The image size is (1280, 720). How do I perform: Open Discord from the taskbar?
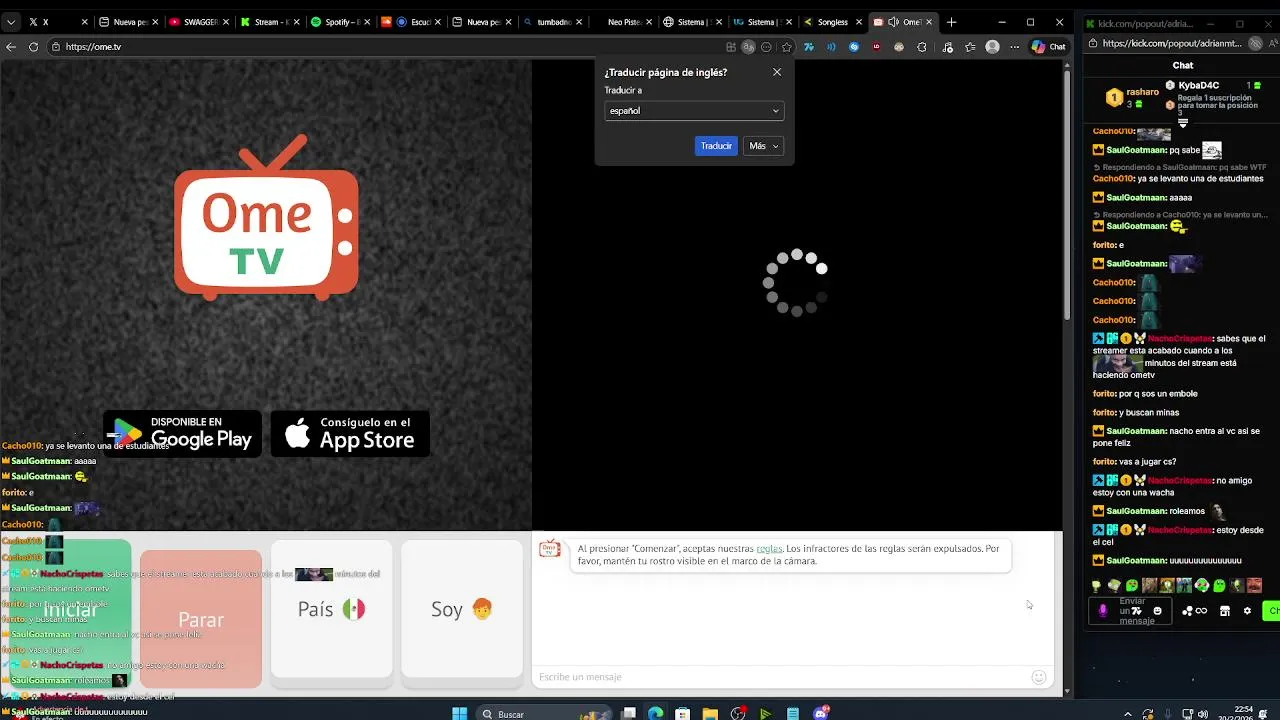(821, 714)
